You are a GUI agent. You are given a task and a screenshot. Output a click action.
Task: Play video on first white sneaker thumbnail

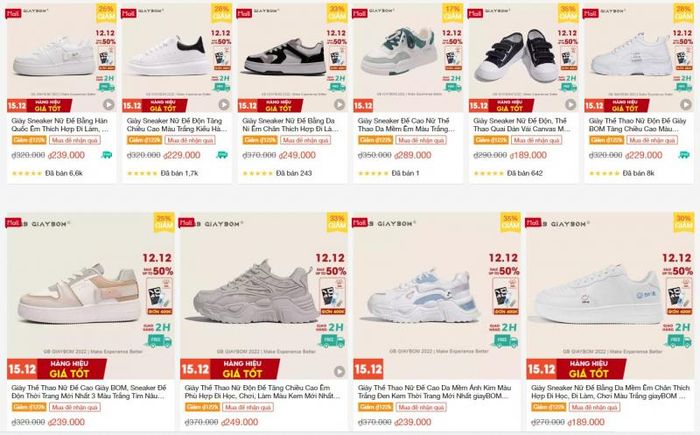click(x=108, y=105)
